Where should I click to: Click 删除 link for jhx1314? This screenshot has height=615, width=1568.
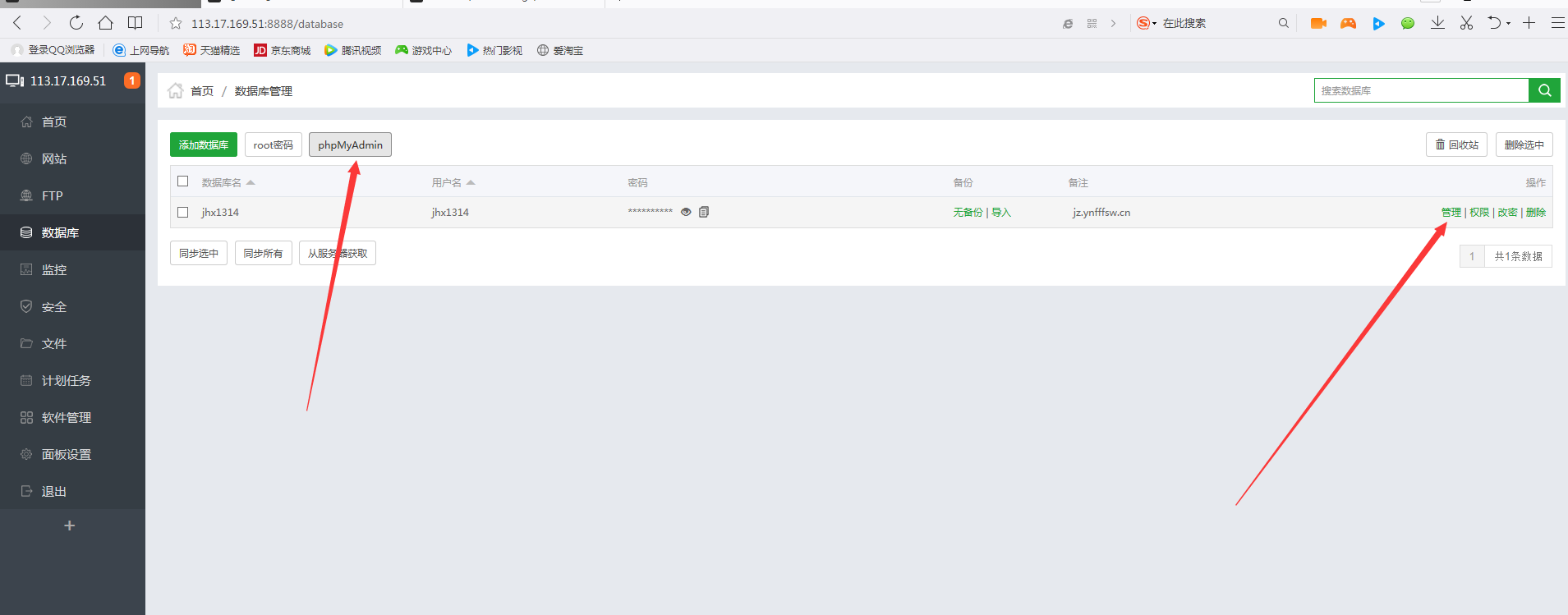[x=1536, y=212]
